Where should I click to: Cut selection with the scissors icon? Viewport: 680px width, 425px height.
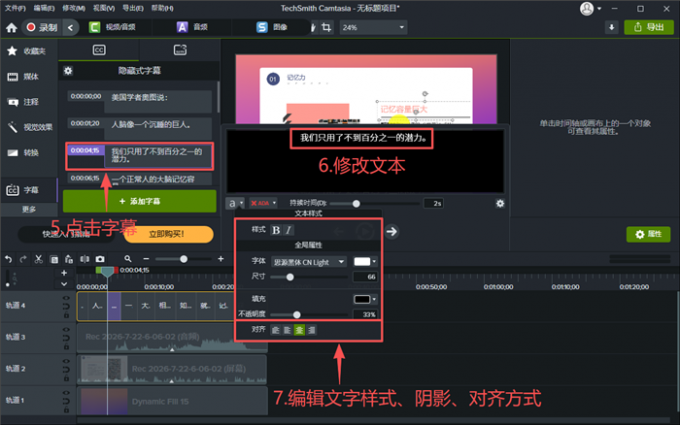[x=39, y=259]
